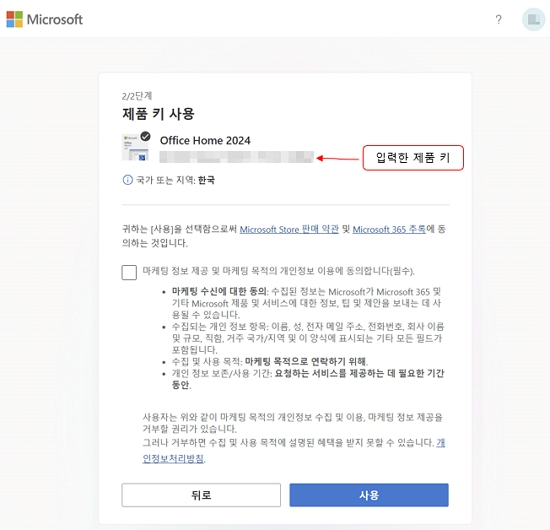Click the 'Microsoft' wordmark text in header
The image size is (550, 530).
(55, 19)
